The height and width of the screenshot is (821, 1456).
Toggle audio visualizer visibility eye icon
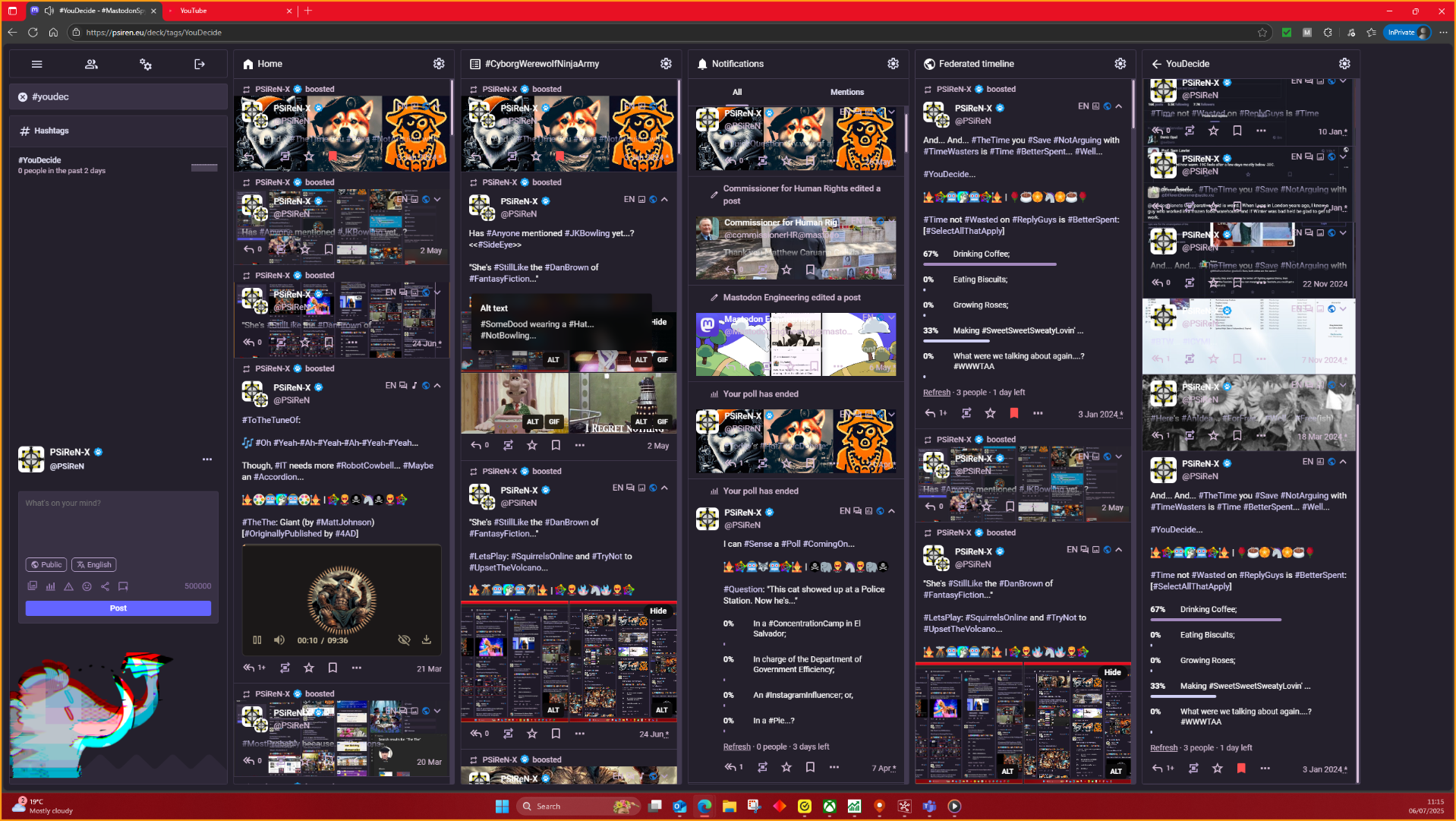point(404,639)
